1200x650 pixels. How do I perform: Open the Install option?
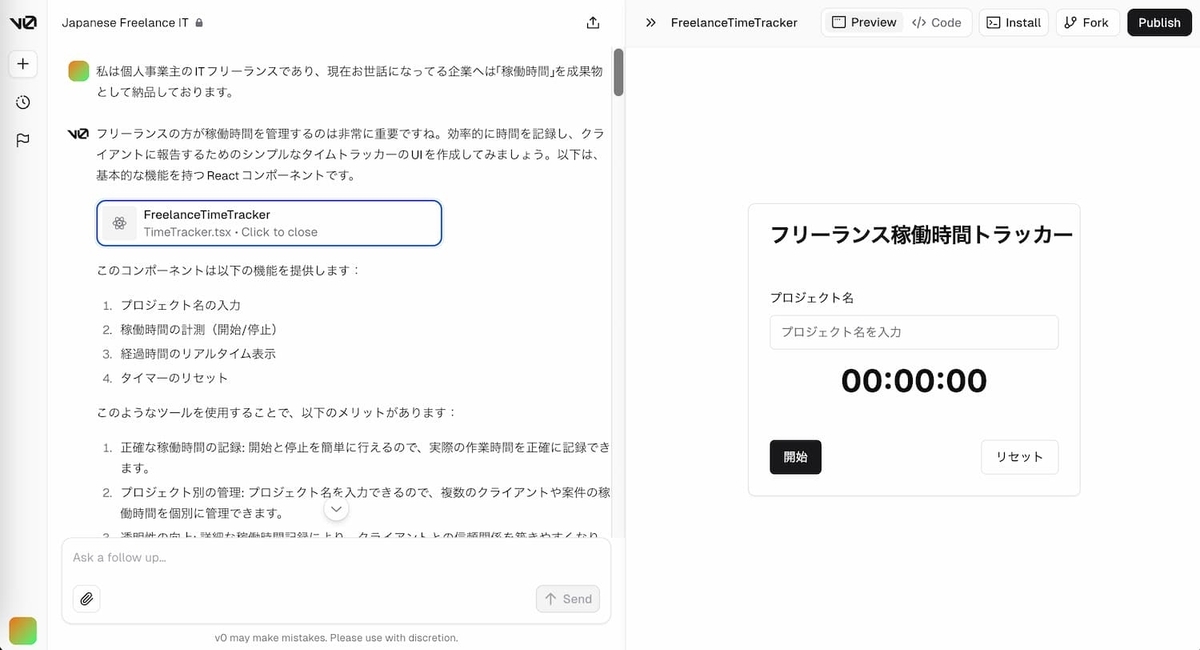coord(1013,21)
